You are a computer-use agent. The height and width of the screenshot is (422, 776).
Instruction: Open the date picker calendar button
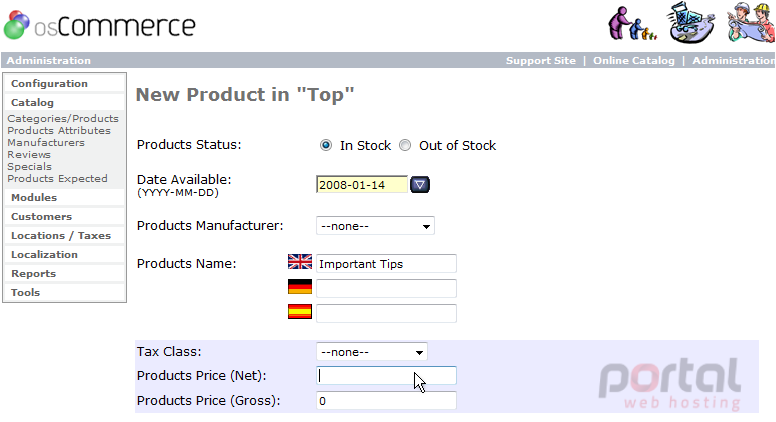(420, 185)
